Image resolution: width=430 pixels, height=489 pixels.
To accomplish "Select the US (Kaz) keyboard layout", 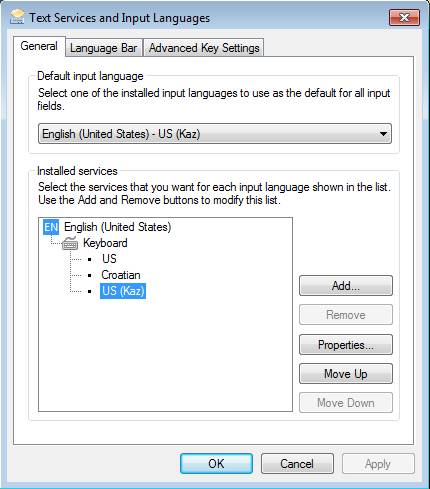I will [x=123, y=291].
